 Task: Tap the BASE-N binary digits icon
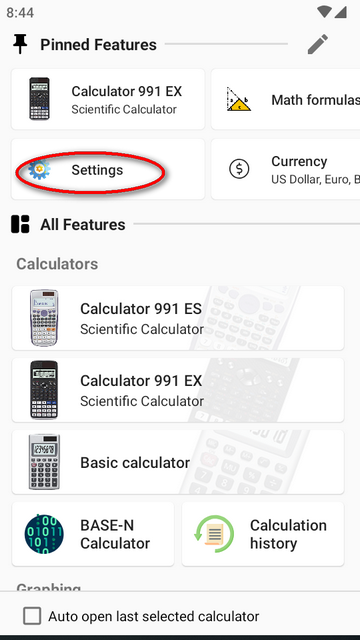click(x=44, y=534)
